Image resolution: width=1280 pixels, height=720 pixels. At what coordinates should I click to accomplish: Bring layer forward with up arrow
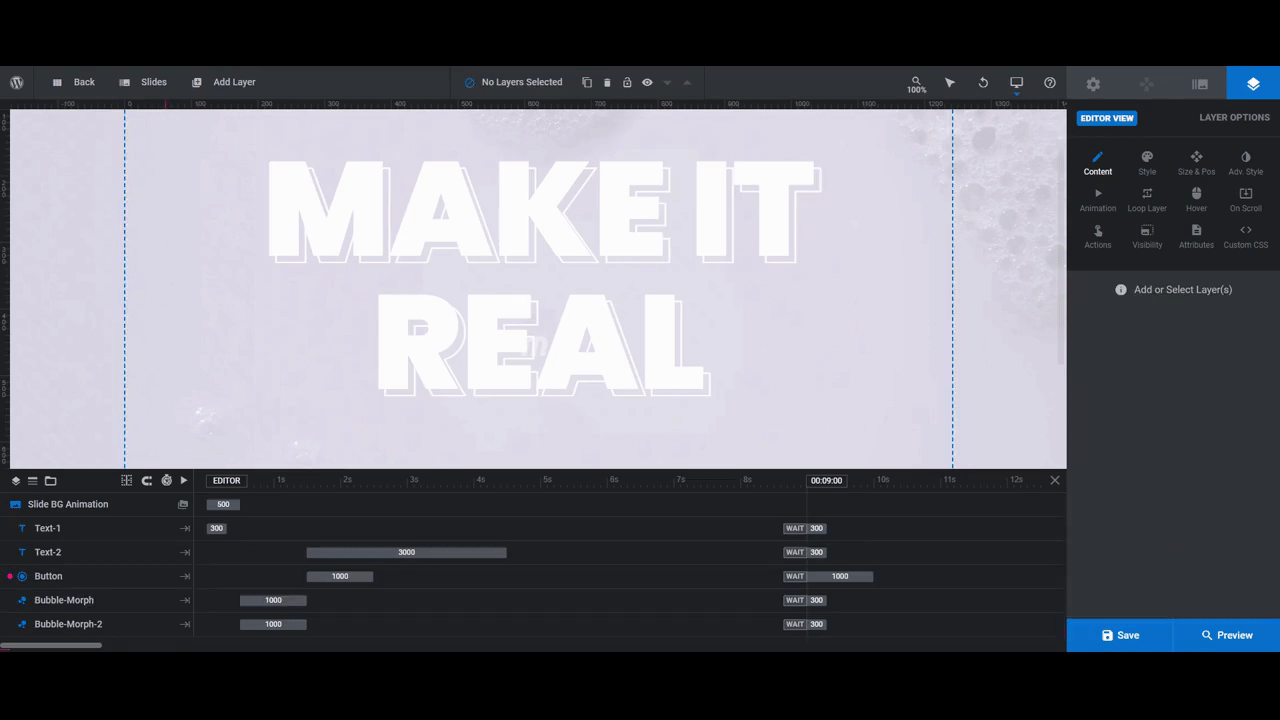(687, 82)
